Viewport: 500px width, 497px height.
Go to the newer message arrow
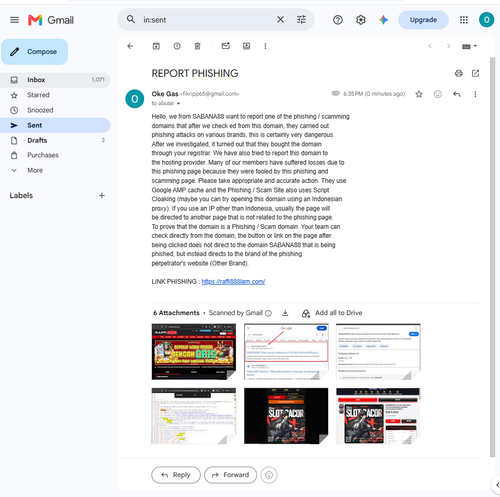430,46
